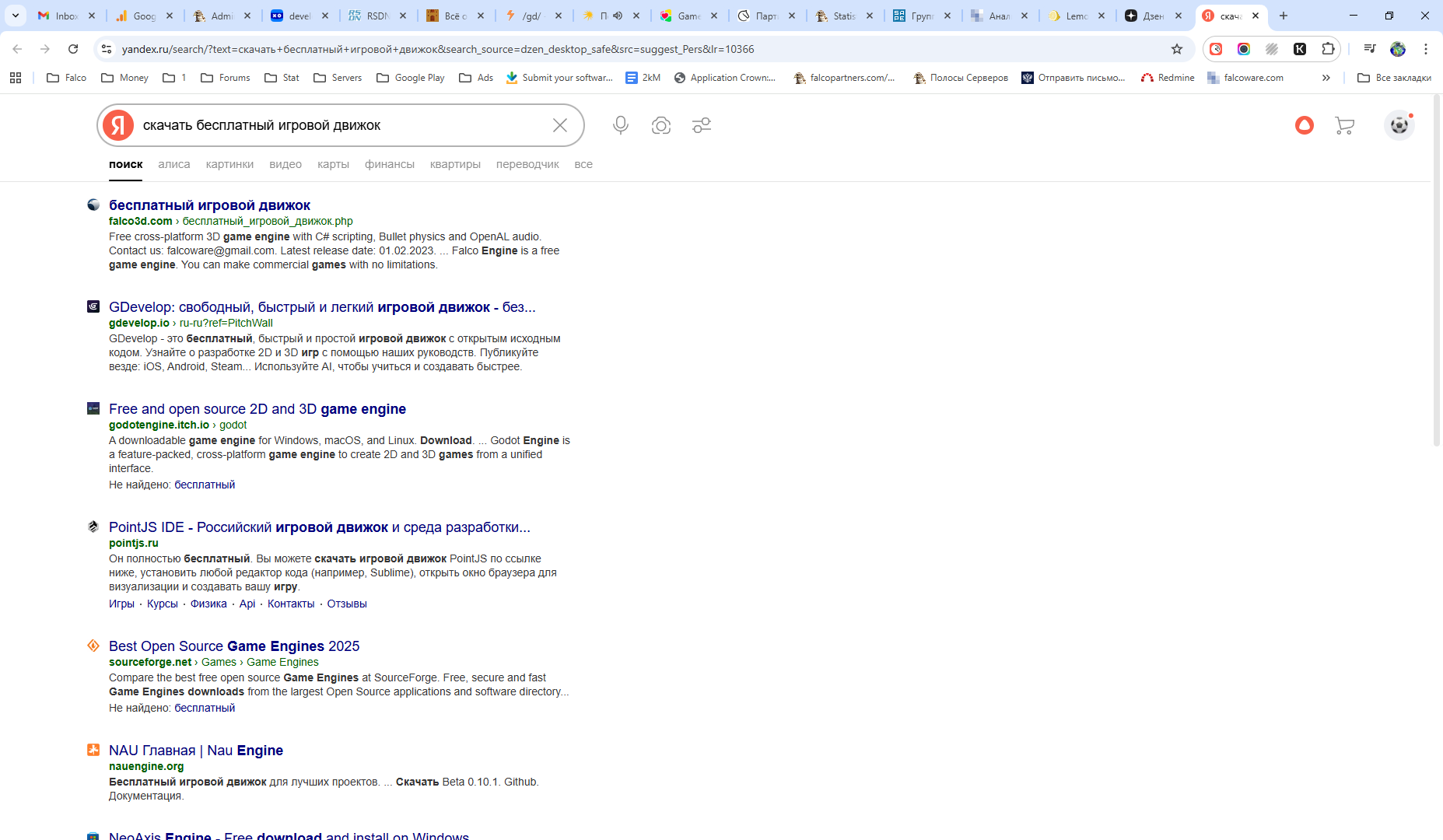Reload the page
The width and height of the screenshot is (1443, 840).
coord(73,49)
